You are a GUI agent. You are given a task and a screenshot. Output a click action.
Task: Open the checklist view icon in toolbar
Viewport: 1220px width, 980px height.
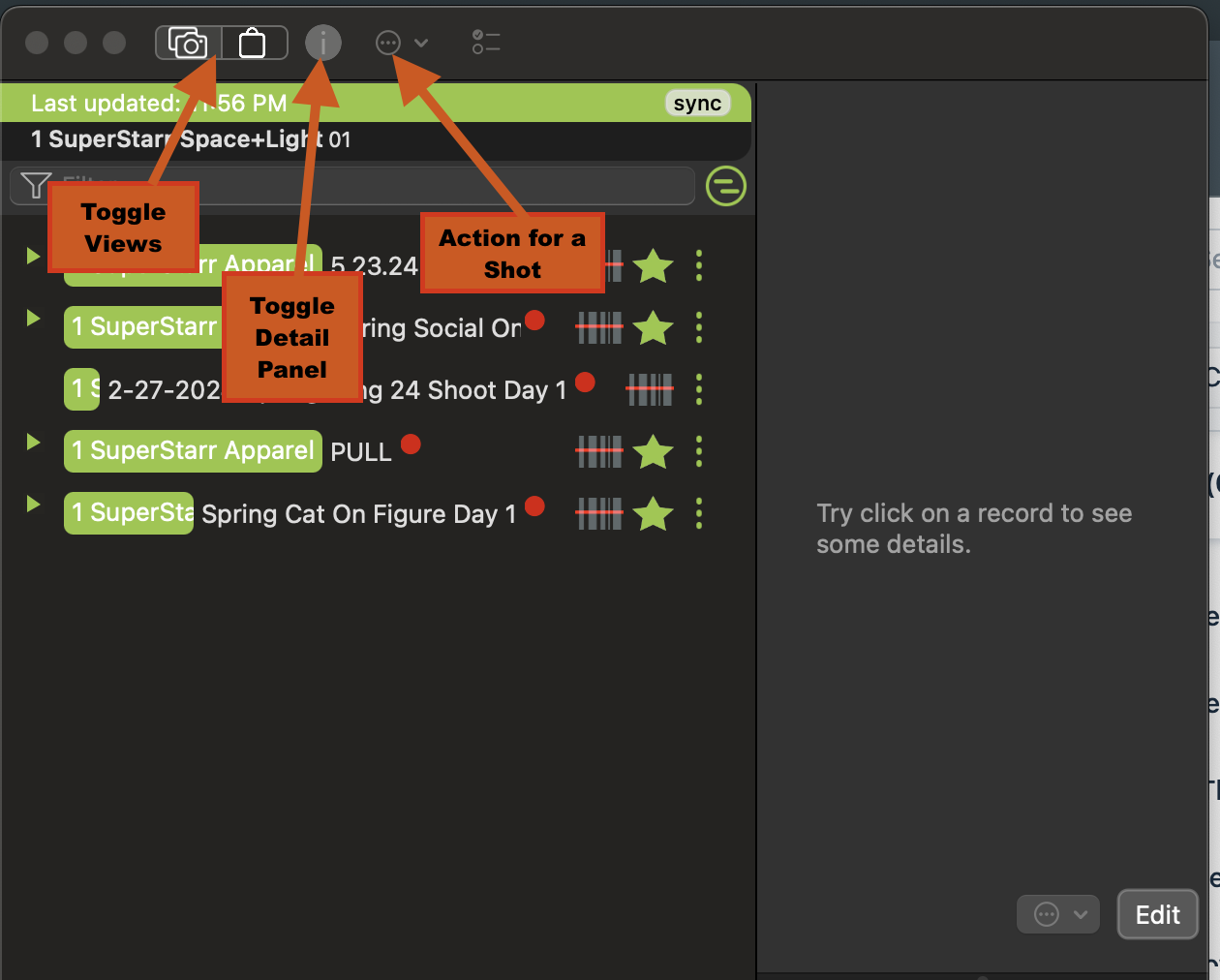coord(486,42)
